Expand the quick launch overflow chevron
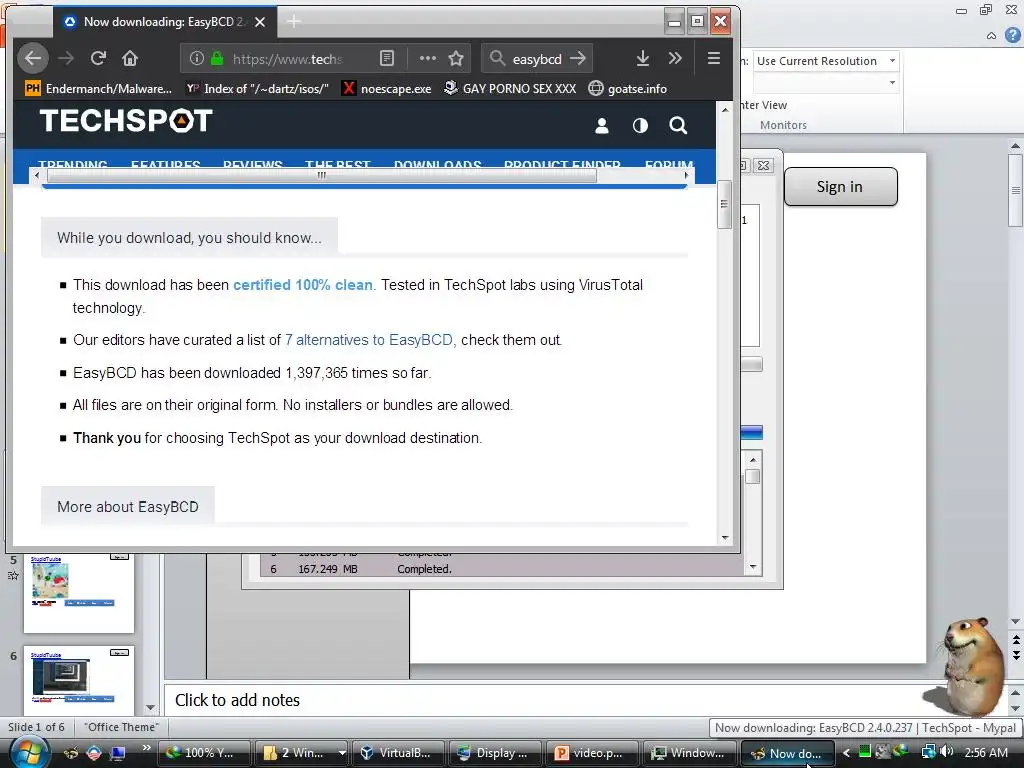1024x768 pixels. coord(146,748)
